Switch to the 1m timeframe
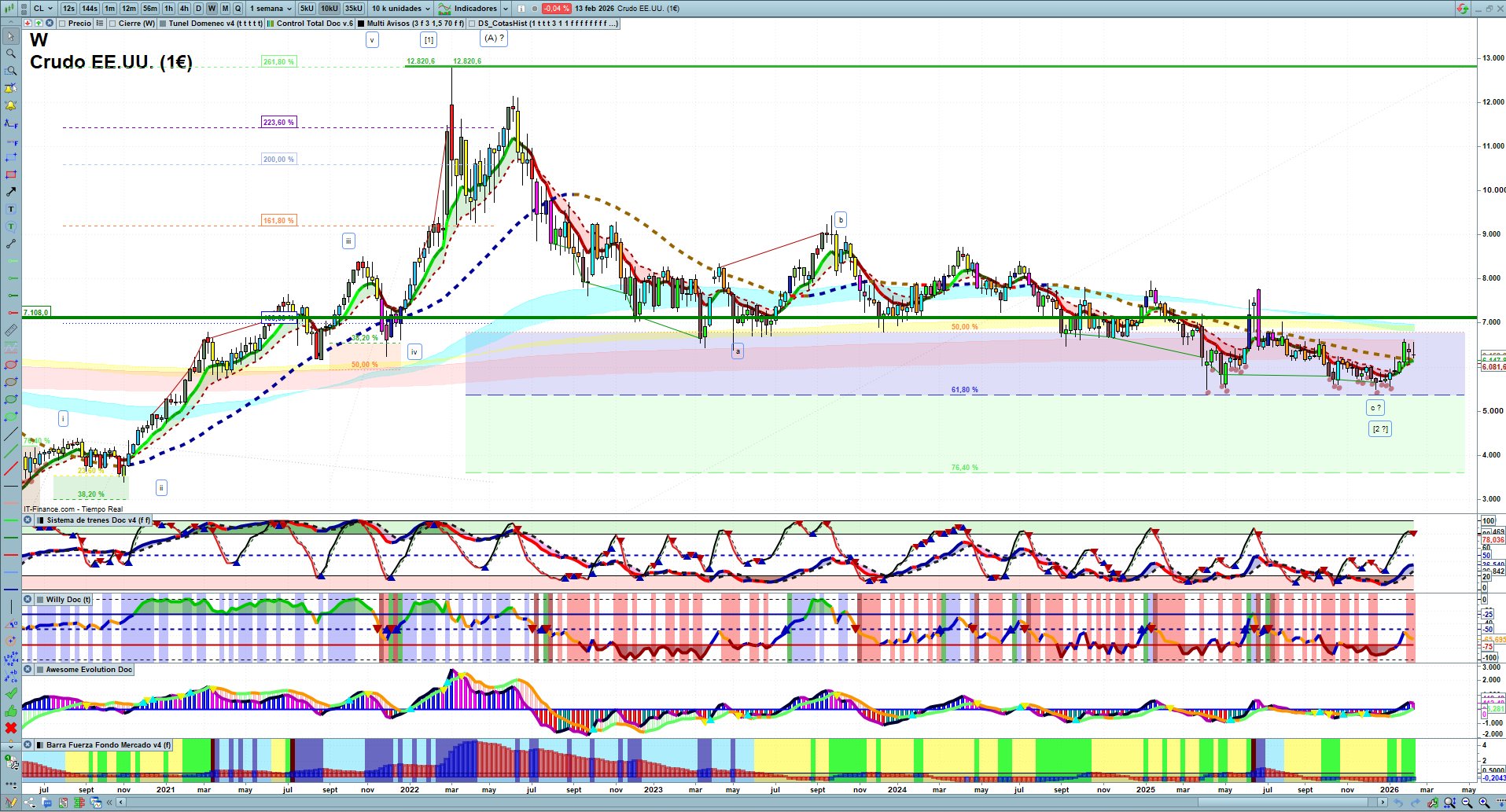The height and width of the screenshot is (812, 1506). tap(109, 9)
